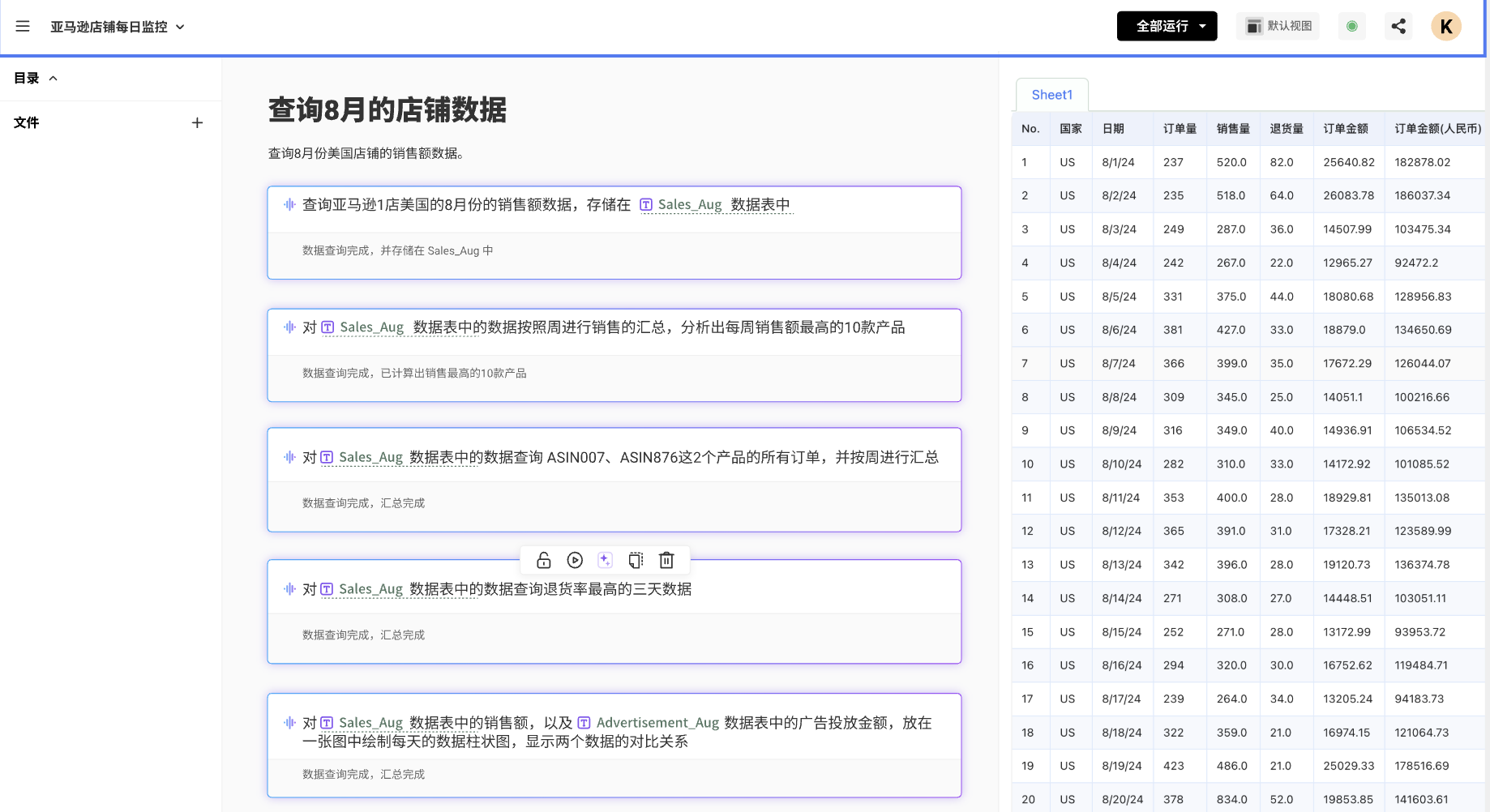
Task: Click order amount cell 25640.82
Action: [1349, 162]
